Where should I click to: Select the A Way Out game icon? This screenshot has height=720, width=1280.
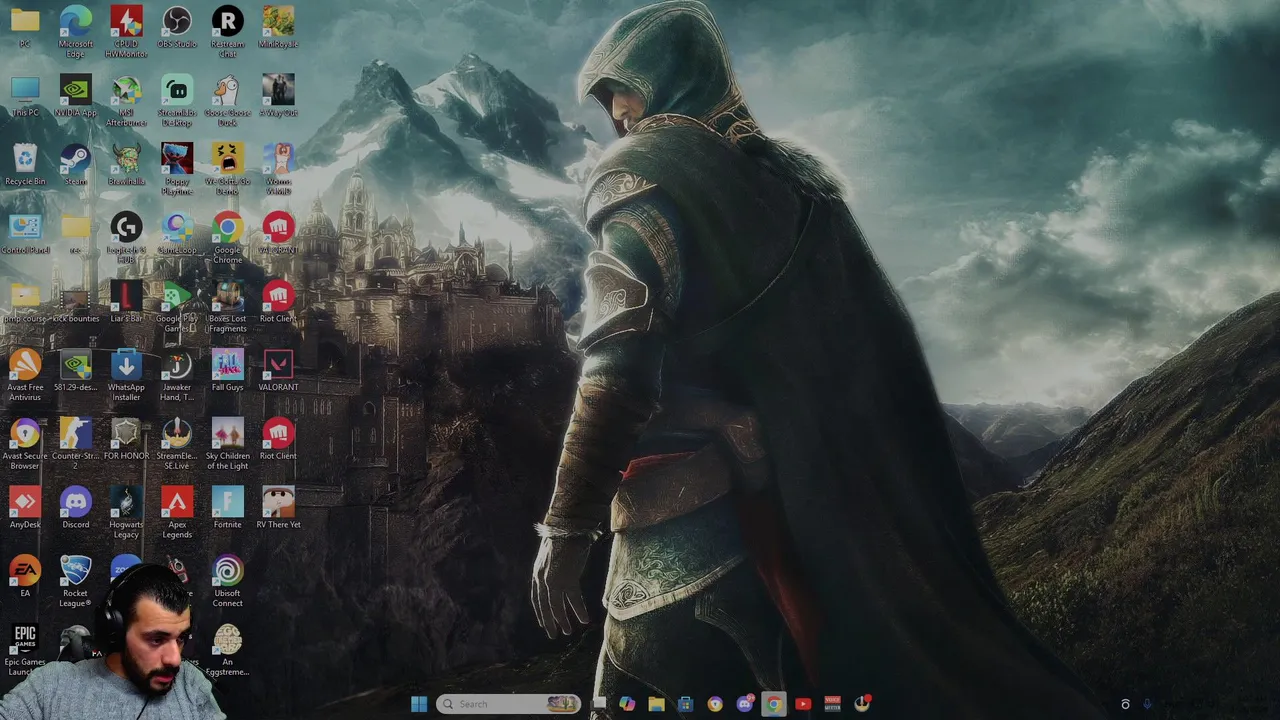pyautogui.click(x=278, y=96)
